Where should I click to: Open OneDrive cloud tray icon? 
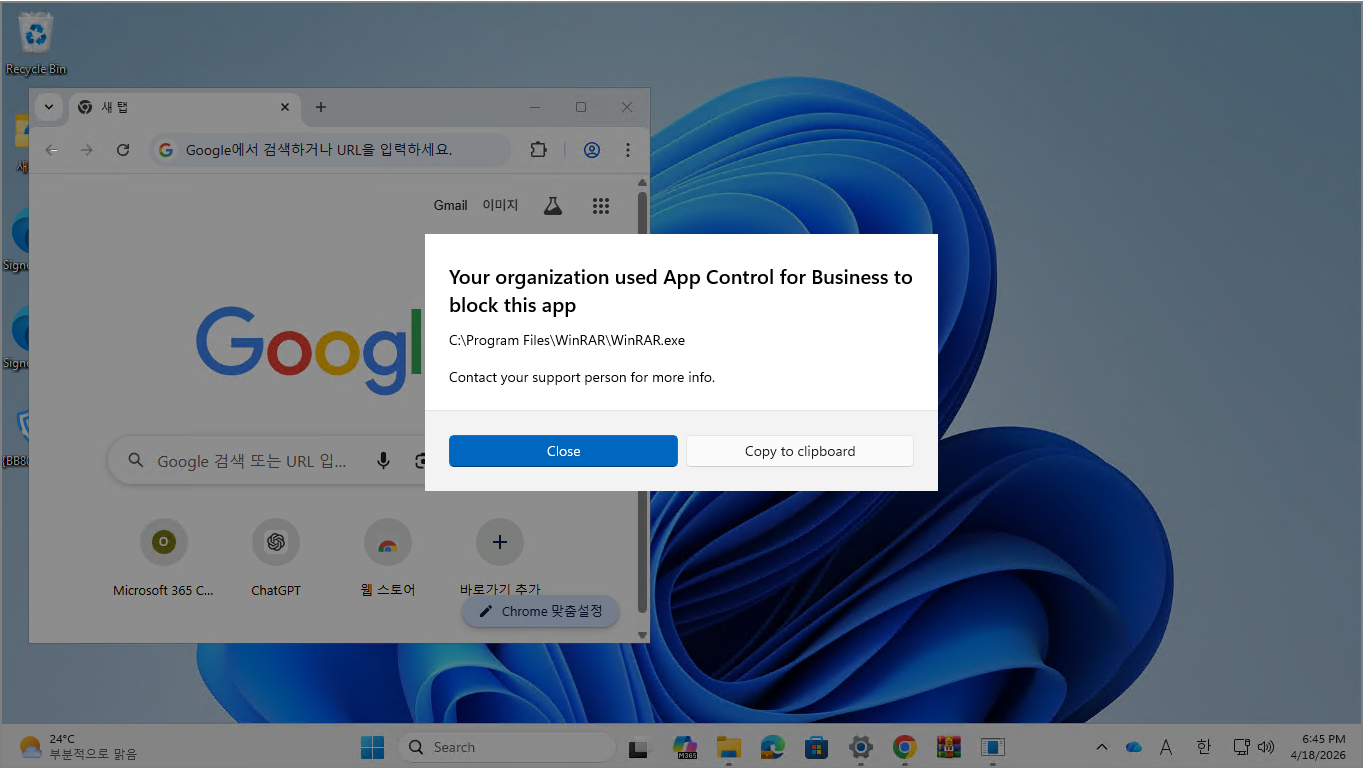coord(1134,747)
